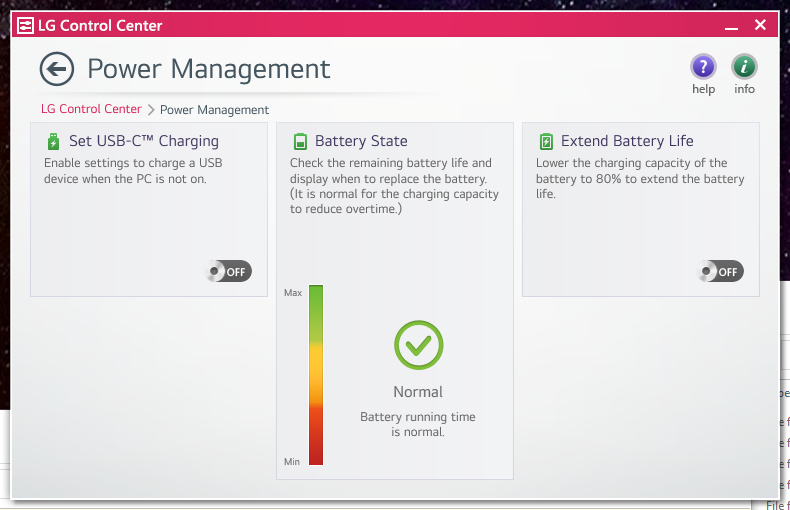The image size is (790, 510).
Task: Click the 'Enable settings to charge a USB' description
Action: pyautogui.click(x=133, y=171)
